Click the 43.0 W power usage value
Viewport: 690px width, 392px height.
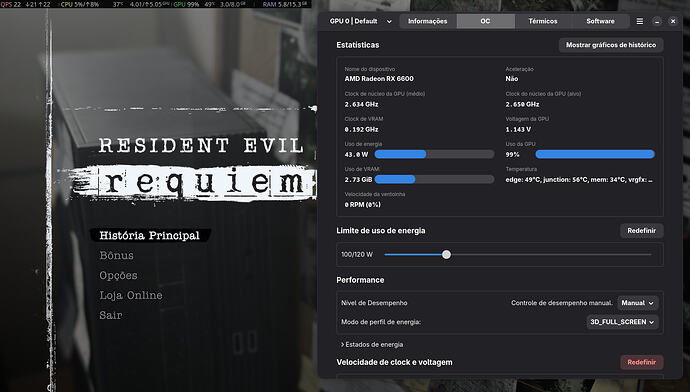point(356,154)
